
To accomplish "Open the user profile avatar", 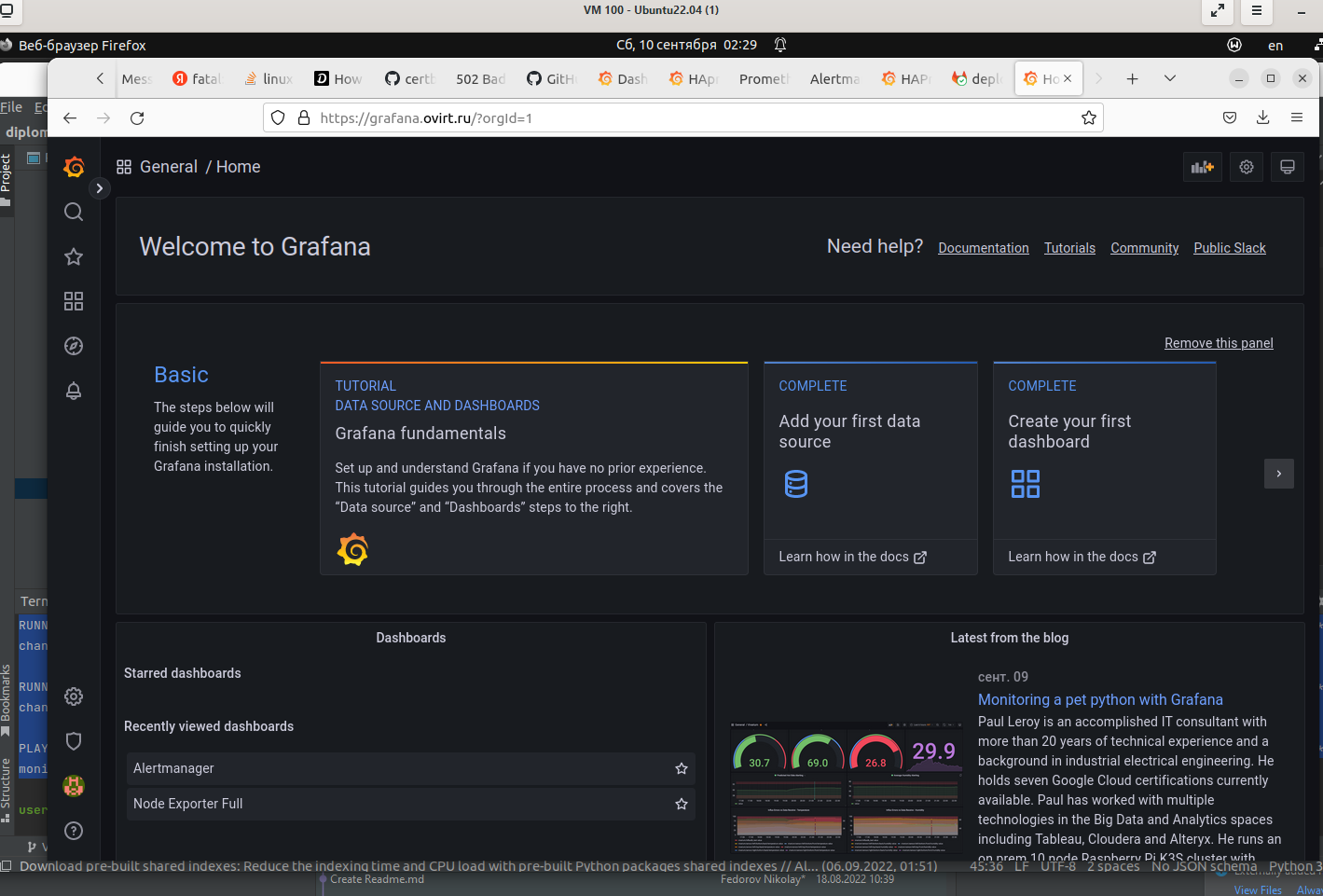I will [x=74, y=786].
